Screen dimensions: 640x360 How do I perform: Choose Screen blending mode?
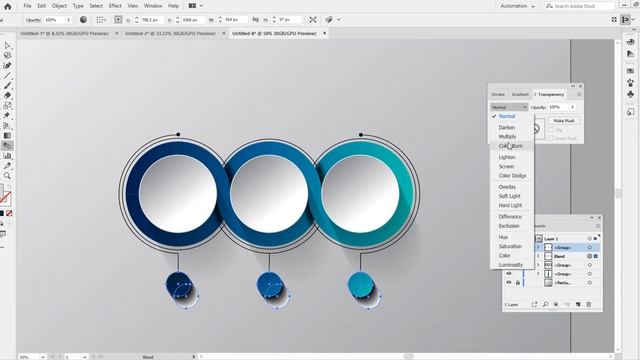[x=506, y=167]
